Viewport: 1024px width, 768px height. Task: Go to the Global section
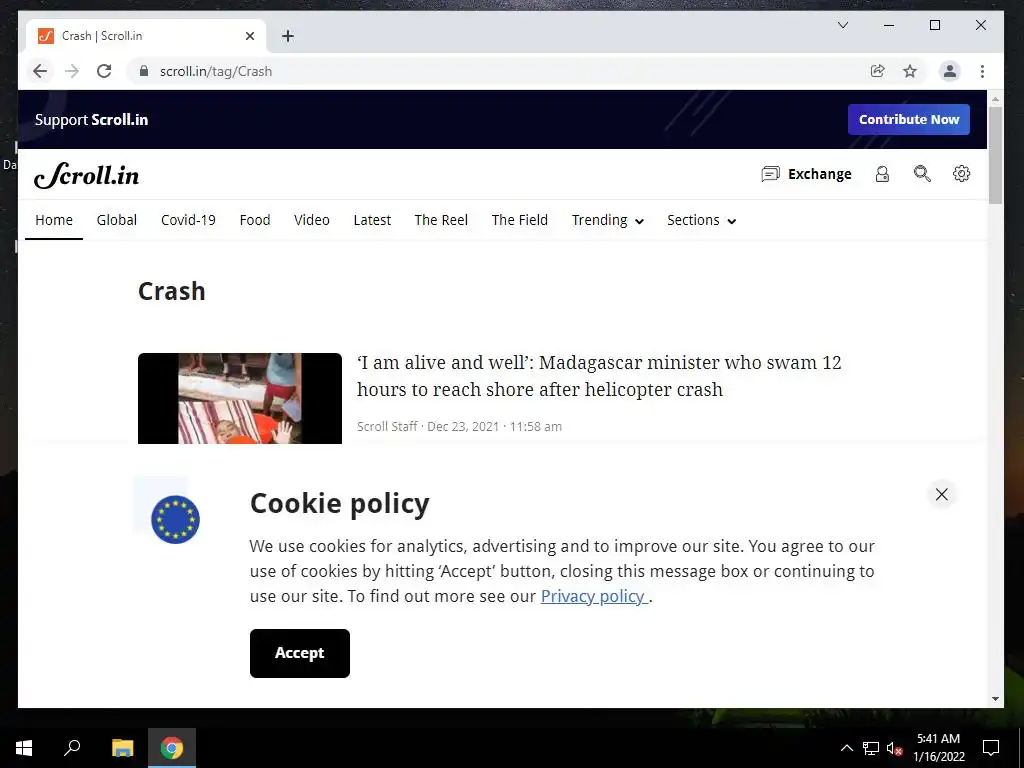[117, 220]
